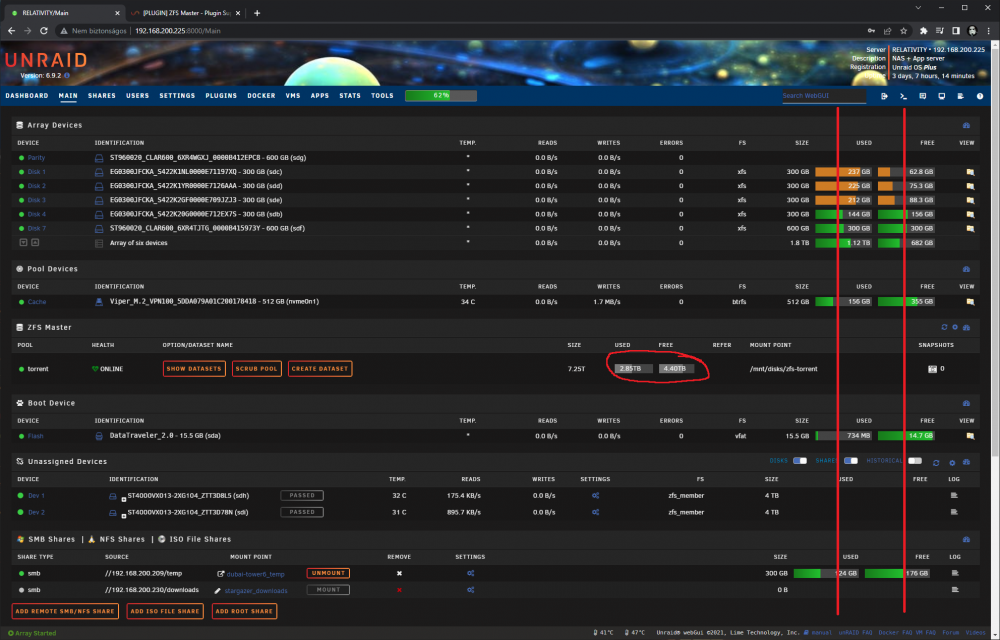Refresh the Unassigned Devices list
1000x640 pixels.
pyautogui.click(x=936, y=463)
